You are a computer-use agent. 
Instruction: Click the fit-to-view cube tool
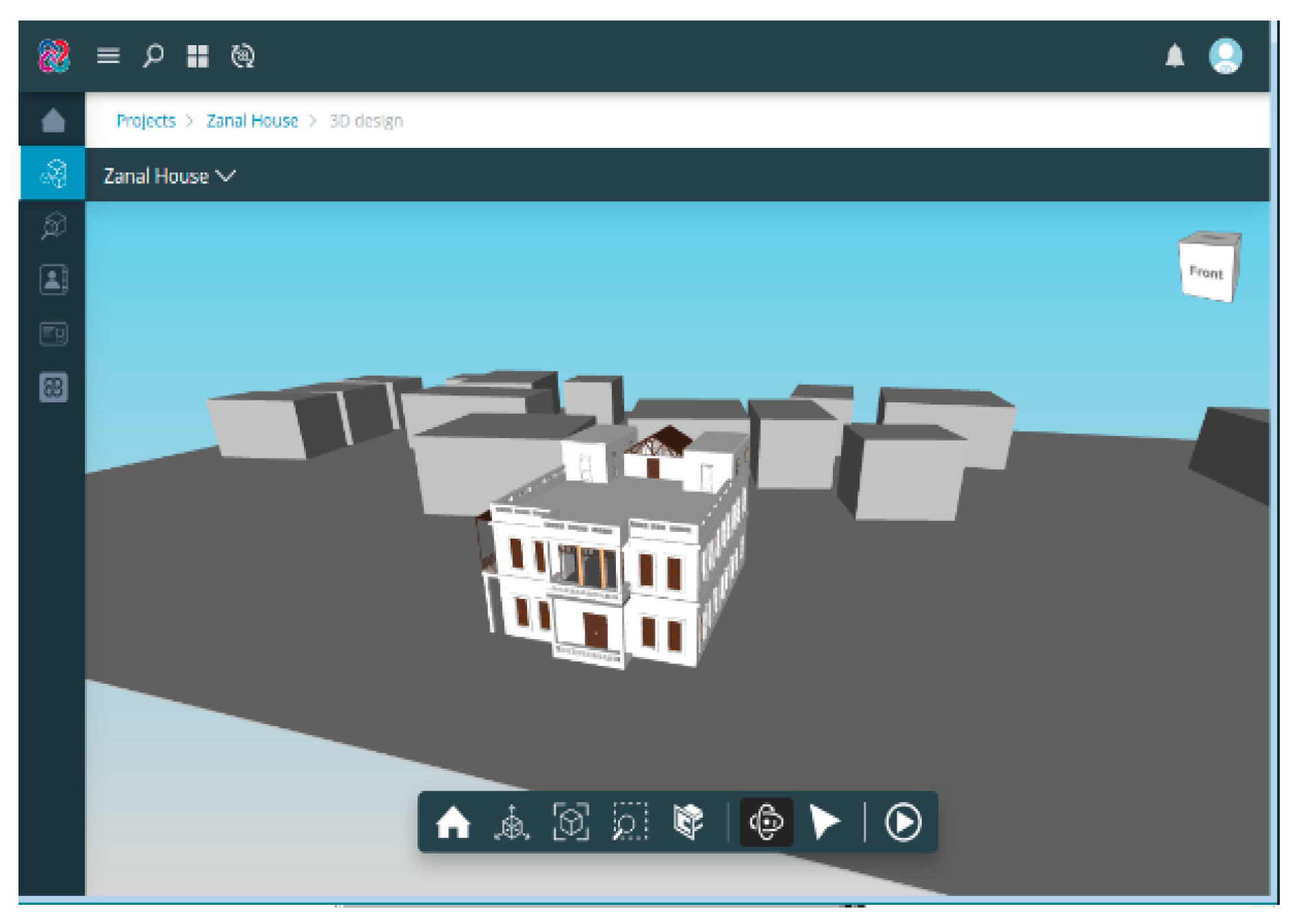[571, 822]
